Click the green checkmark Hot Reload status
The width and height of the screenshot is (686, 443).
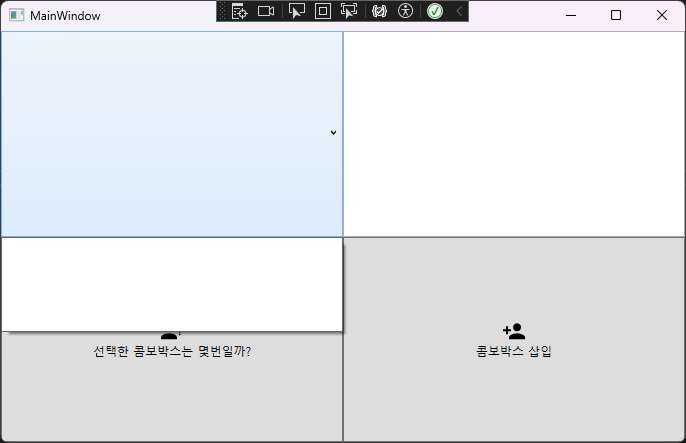coord(435,11)
